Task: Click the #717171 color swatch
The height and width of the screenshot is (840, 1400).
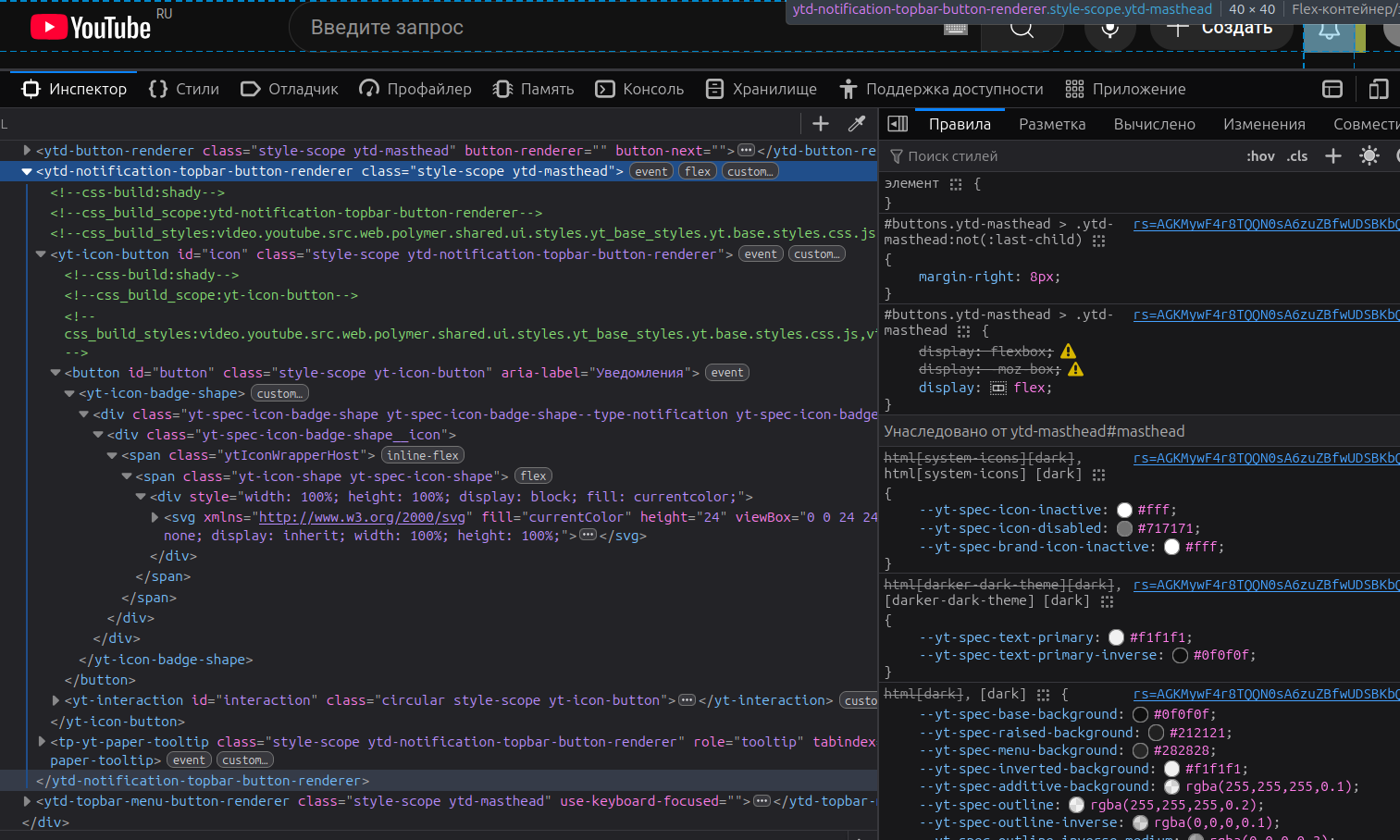Action: coord(1124,528)
